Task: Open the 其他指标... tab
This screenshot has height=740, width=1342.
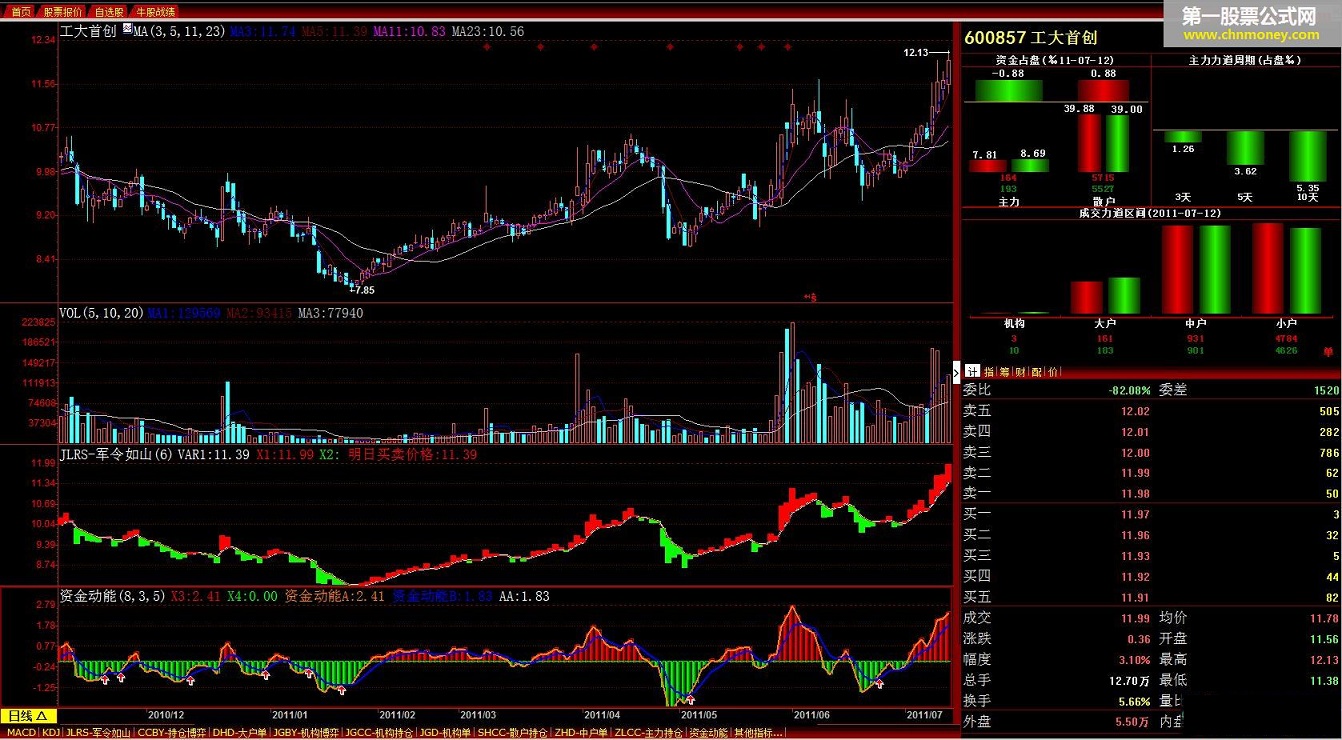Action: point(758,733)
